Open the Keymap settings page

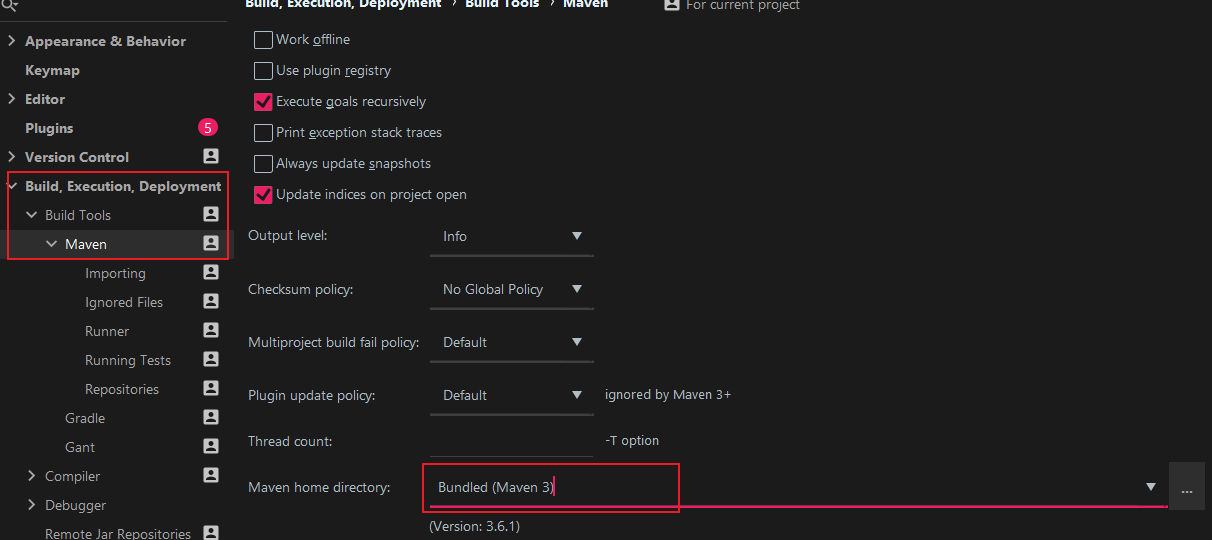52,70
